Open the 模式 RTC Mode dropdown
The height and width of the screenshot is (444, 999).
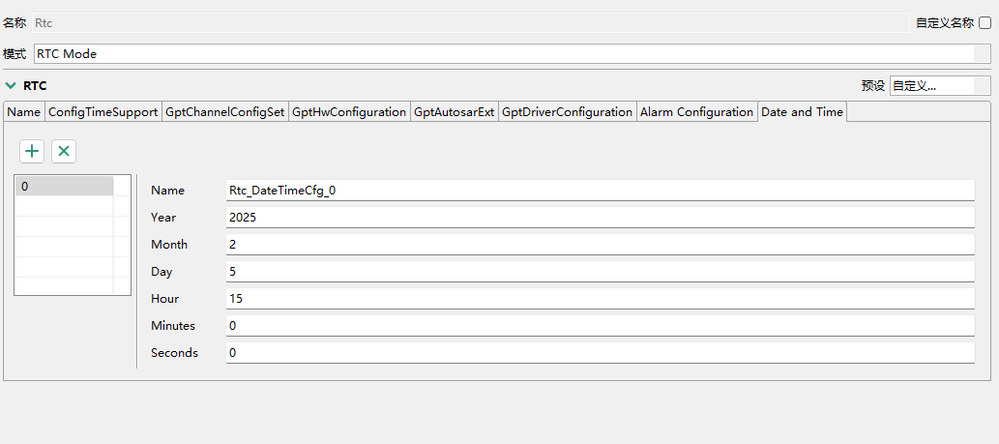[504, 54]
